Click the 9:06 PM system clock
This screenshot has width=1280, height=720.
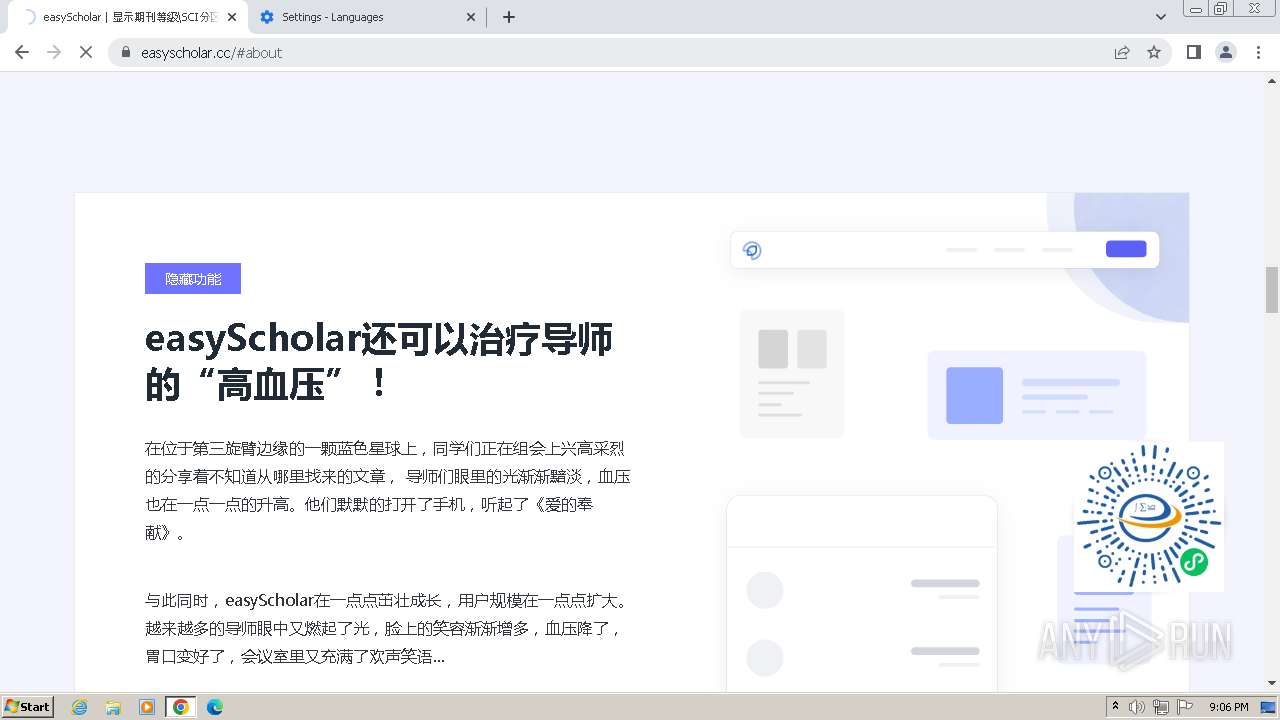pyautogui.click(x=1228, y=707)
